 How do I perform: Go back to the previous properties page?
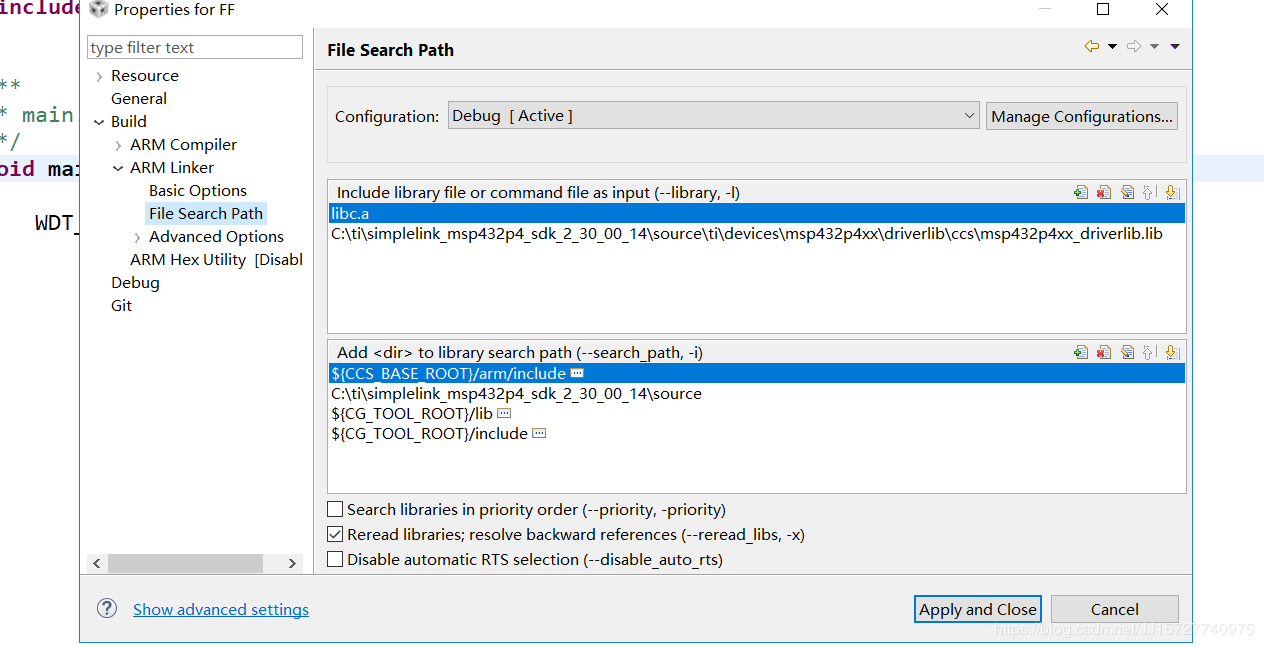tap(1091, 46)
